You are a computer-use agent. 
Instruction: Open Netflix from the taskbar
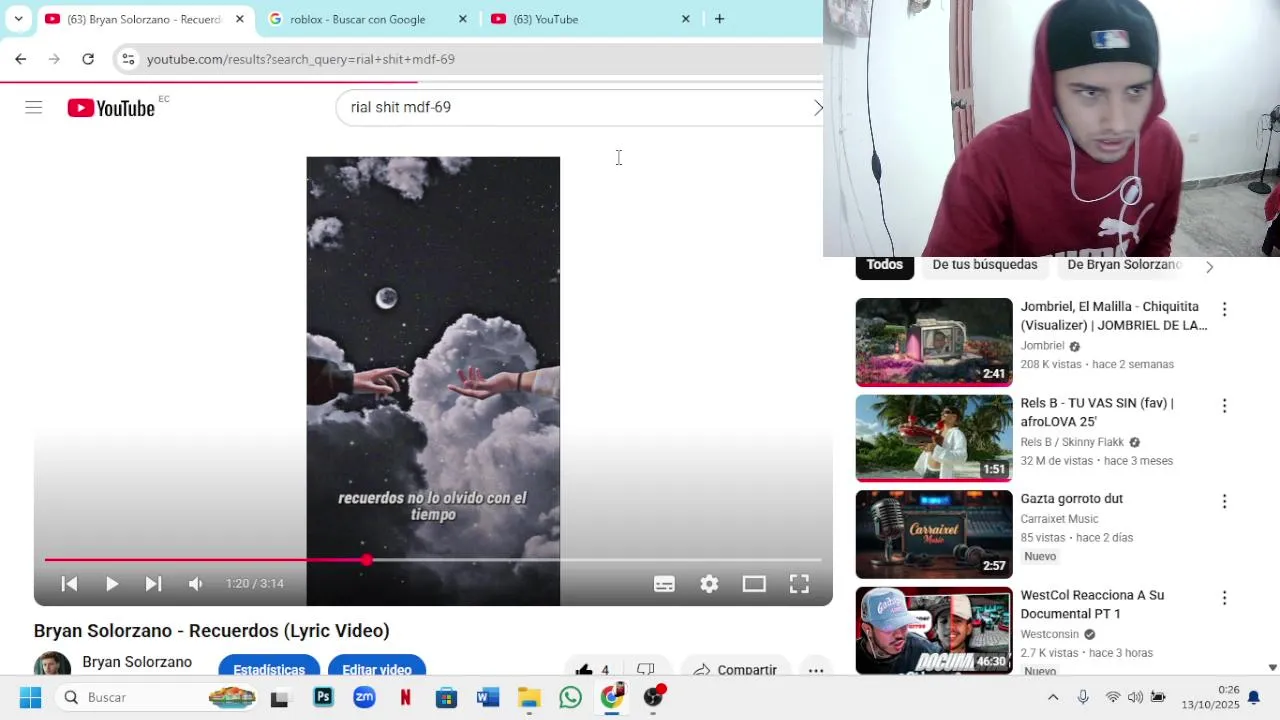coord(406,697)
